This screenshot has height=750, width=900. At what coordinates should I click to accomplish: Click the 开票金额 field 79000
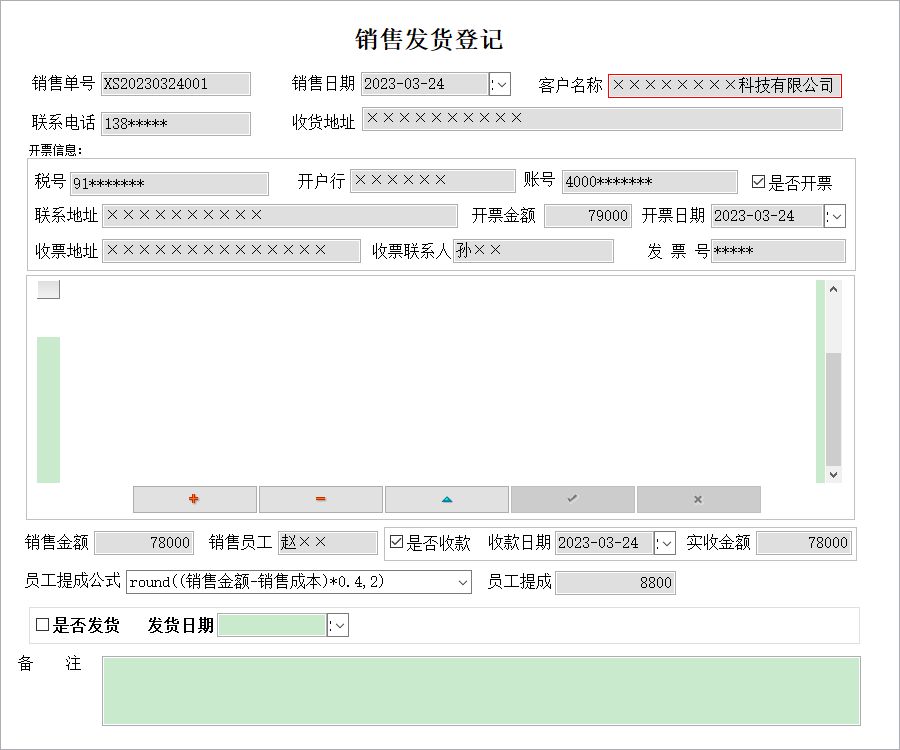click(x=588, y=216)
